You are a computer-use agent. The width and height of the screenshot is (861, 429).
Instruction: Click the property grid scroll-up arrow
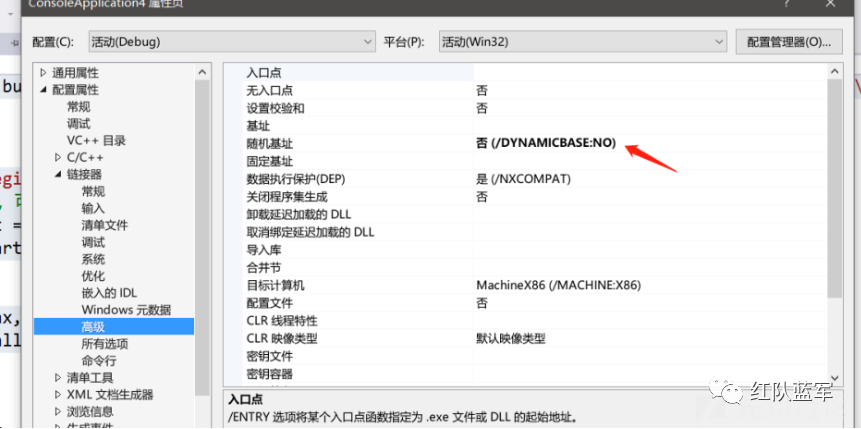click(x=835, y=72)
